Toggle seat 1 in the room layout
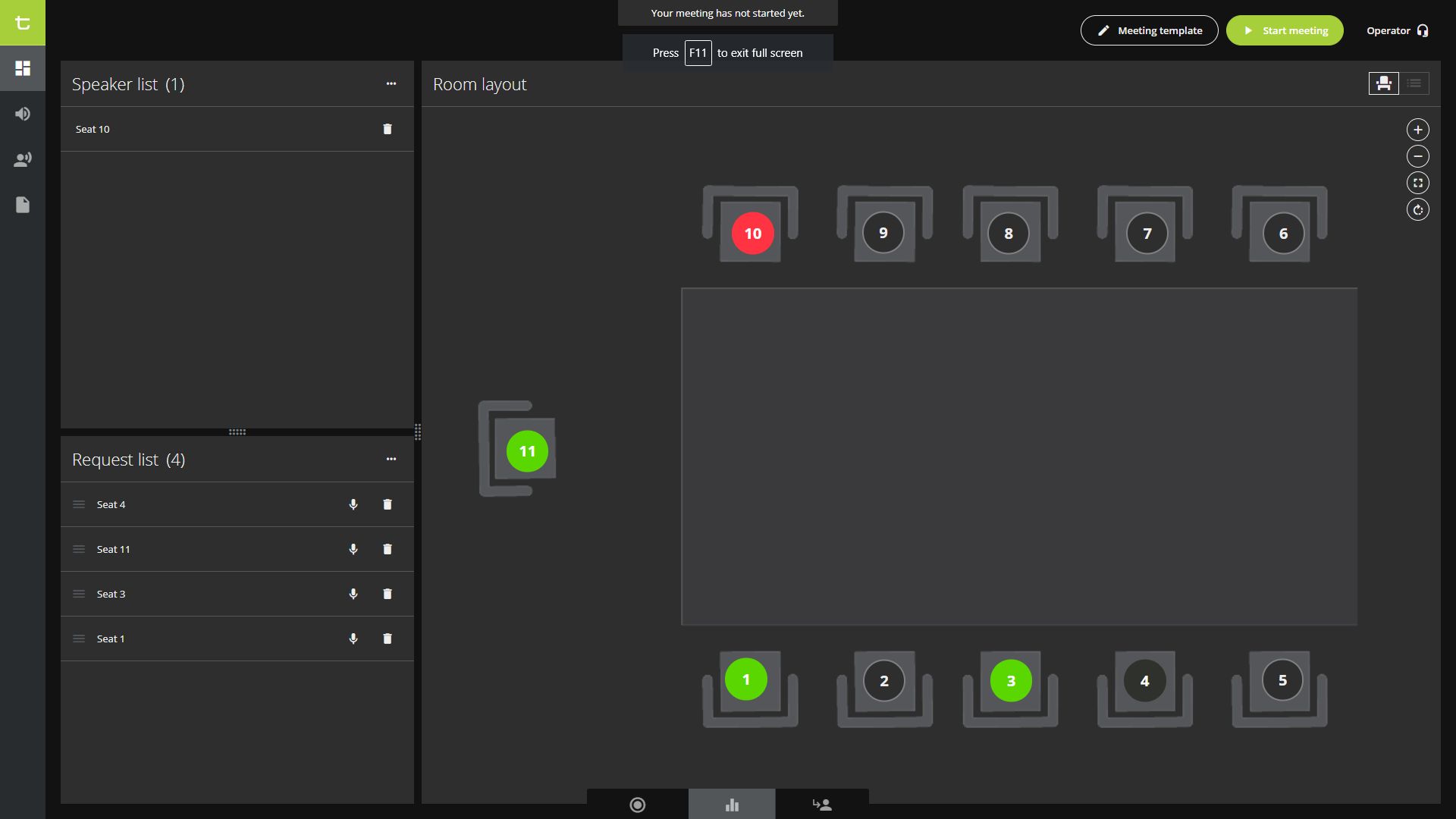Screen dimensions: 1456x819 coord(746,679)
